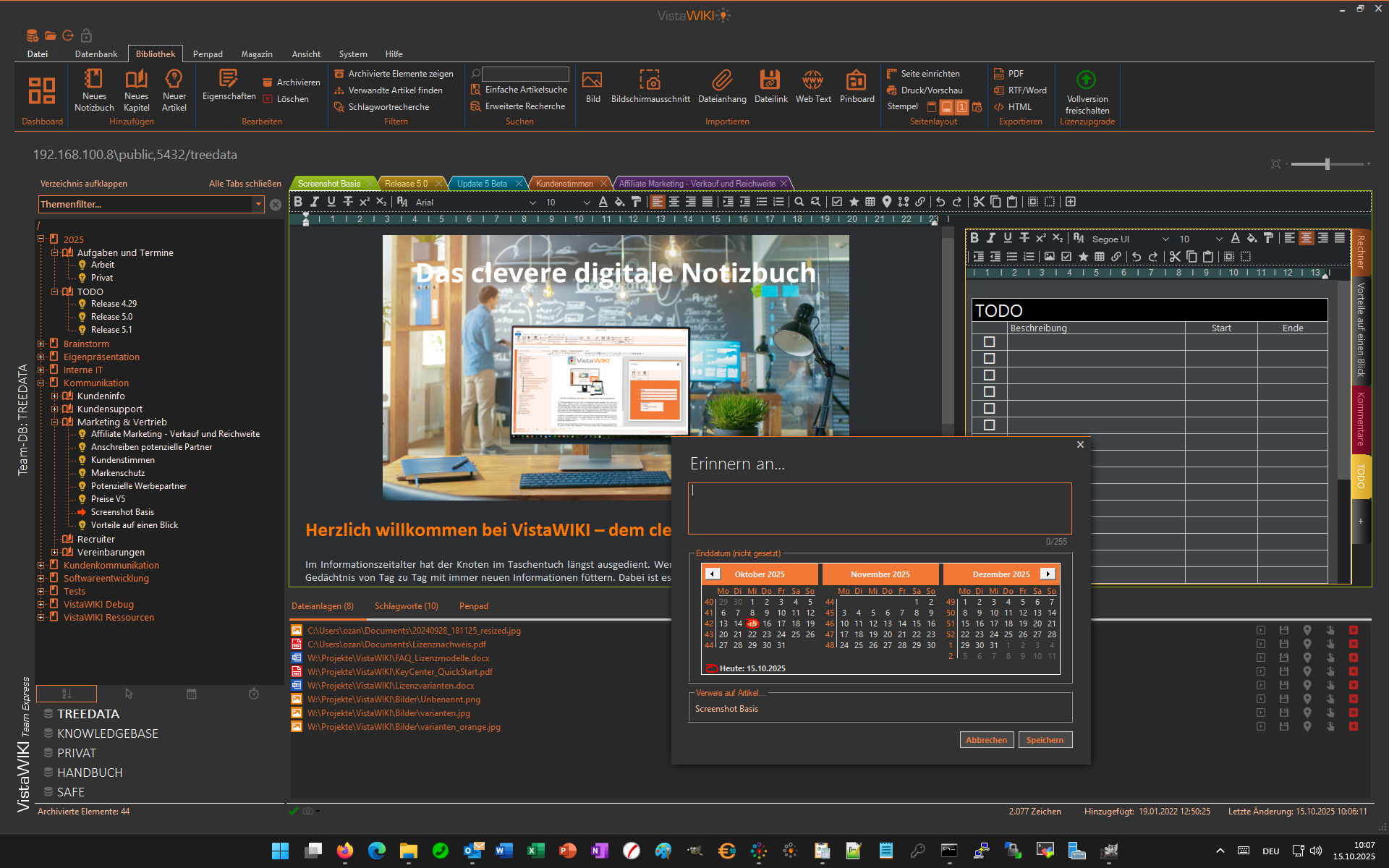Click the Abbrechen button
1389x868 pixels.
[985, 740]
